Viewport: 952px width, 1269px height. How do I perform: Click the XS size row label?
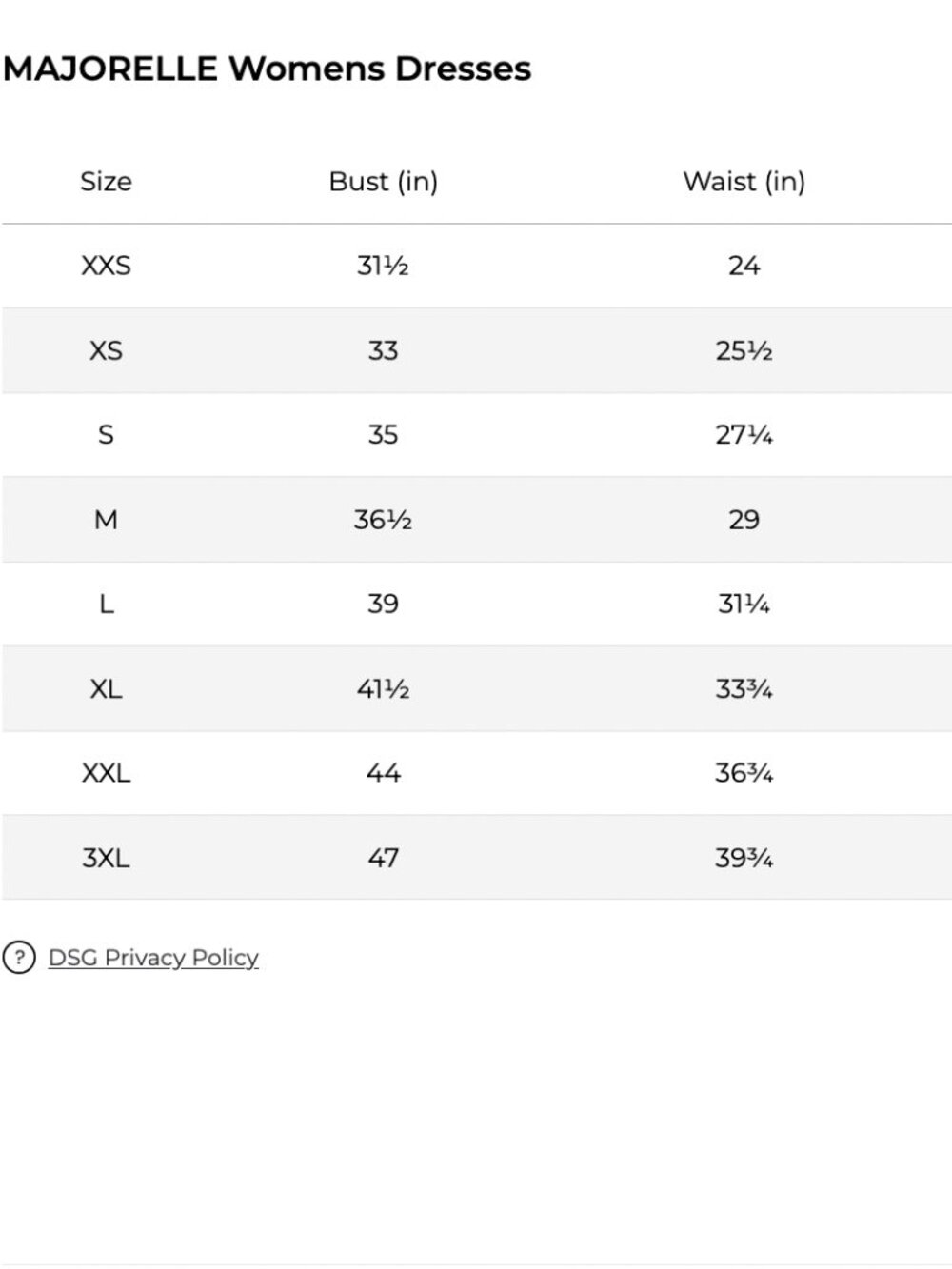(x=106, y=350)
